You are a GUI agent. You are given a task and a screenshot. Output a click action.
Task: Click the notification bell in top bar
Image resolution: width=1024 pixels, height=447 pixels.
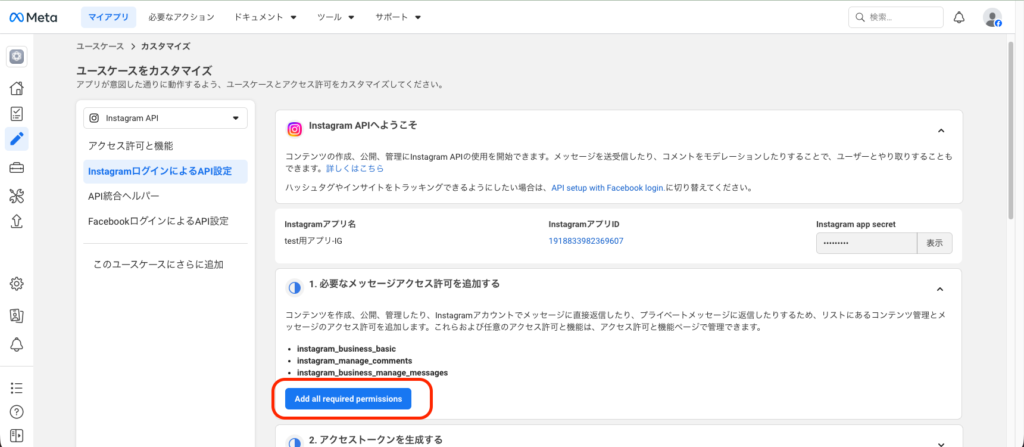(x=959, y=17)
